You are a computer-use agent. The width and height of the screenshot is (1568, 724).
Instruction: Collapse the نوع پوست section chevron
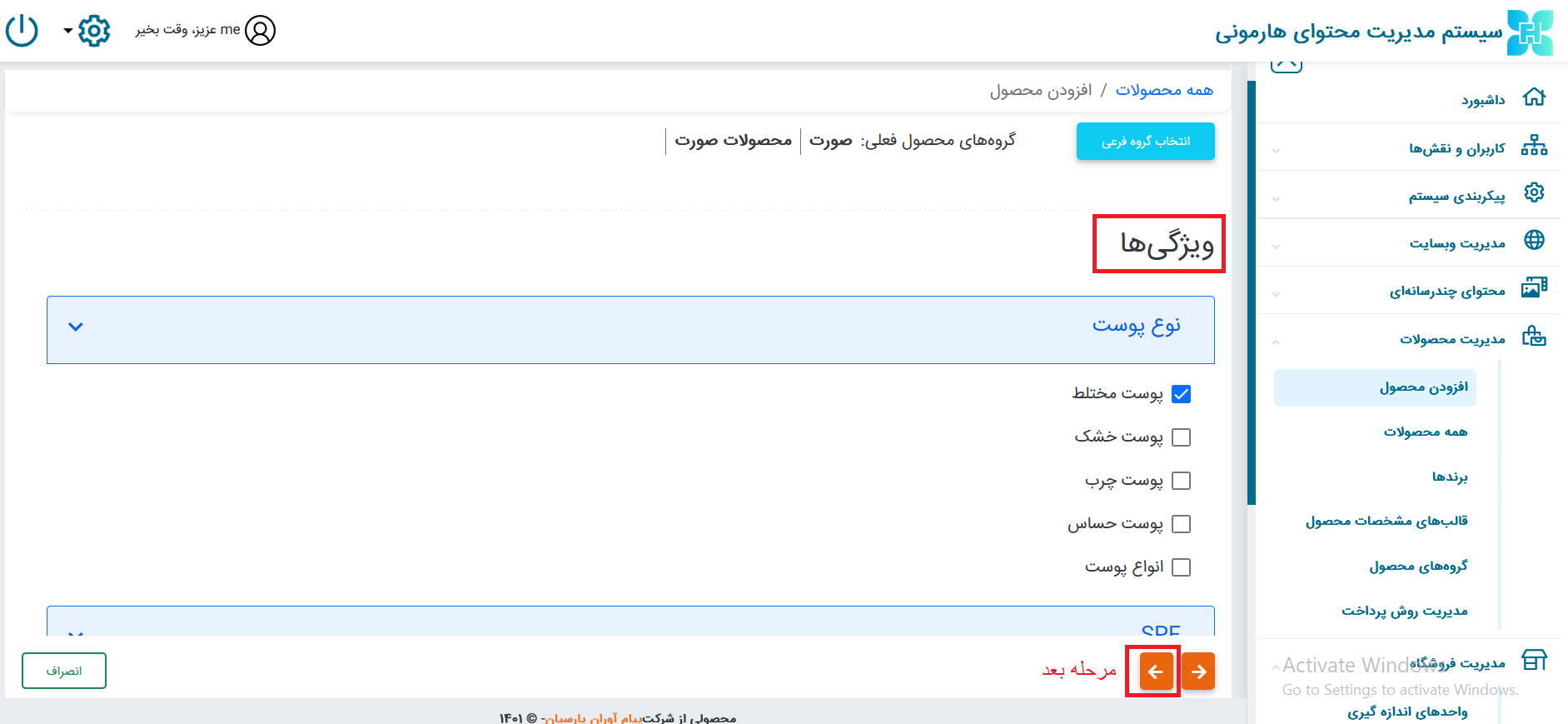76,327
